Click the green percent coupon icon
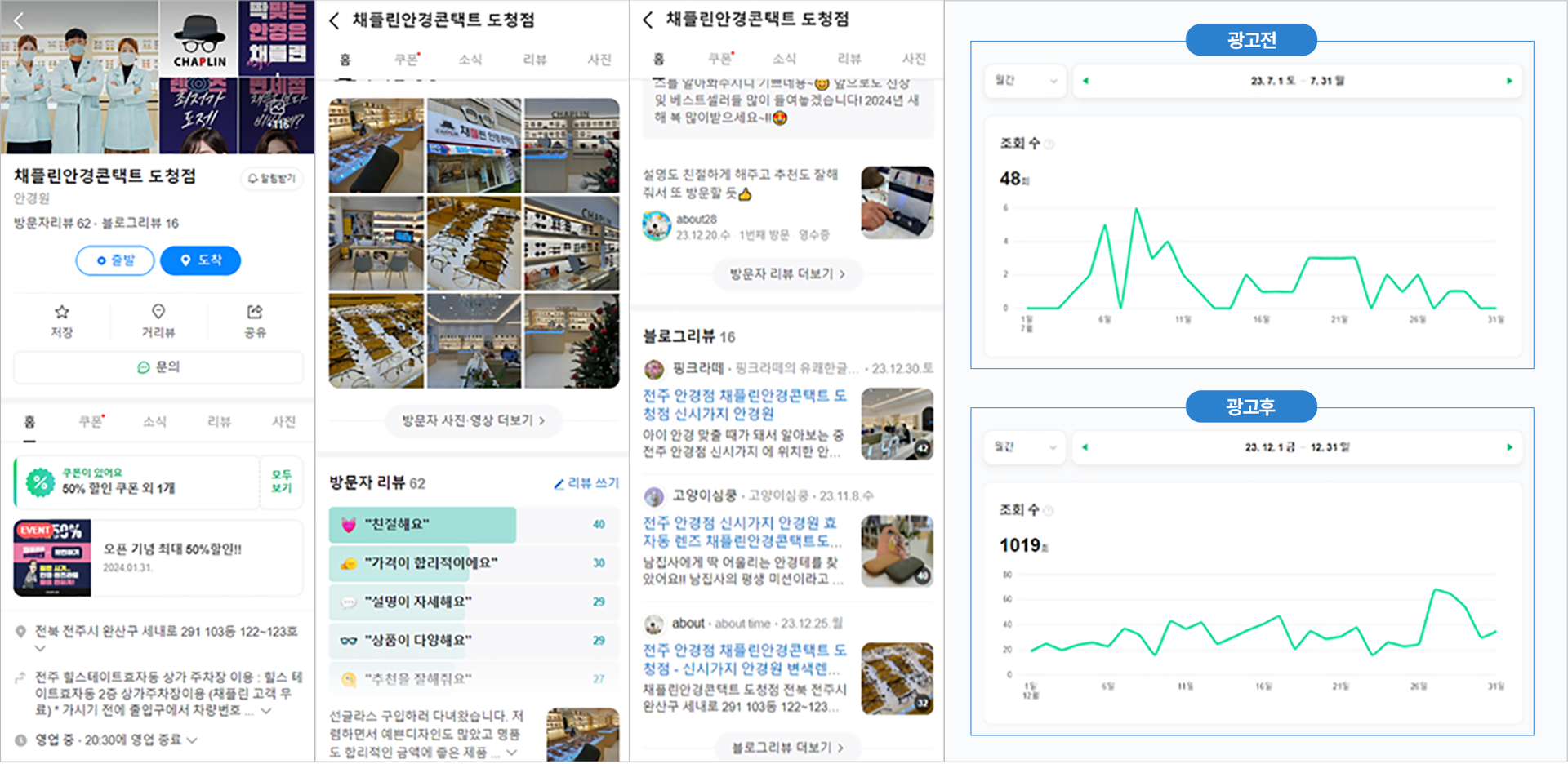Image resolution: width=1568 pixels, height=764 pixels. [x=40, y=482]
